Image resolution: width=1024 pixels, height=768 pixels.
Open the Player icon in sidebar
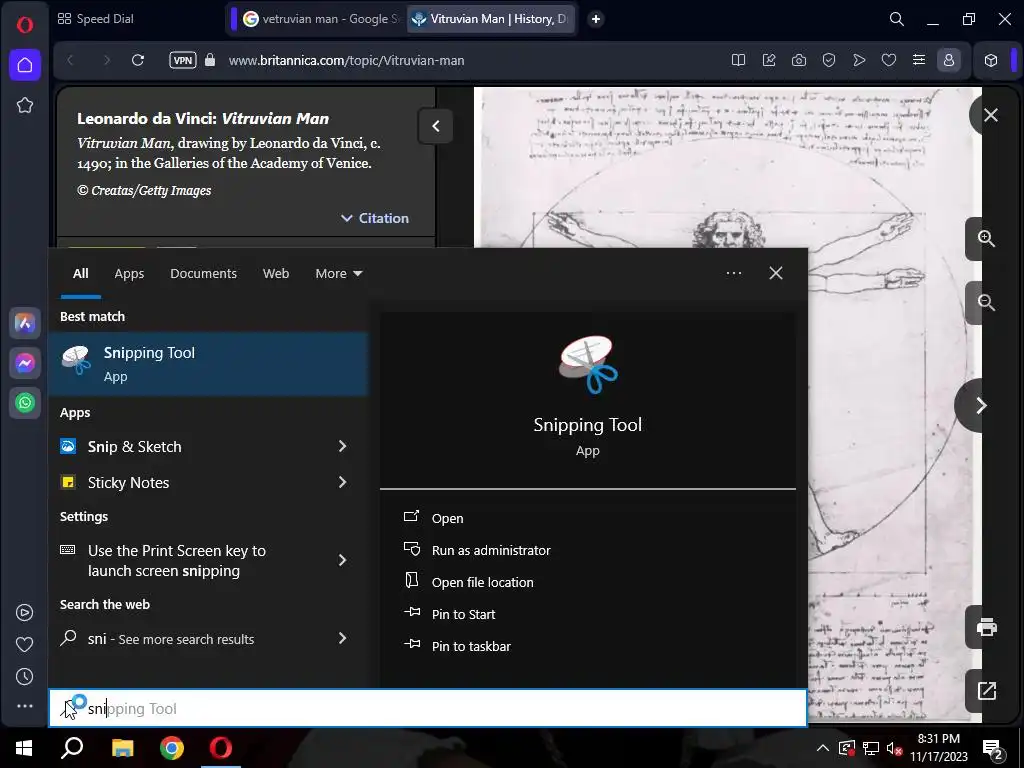click(25, 613)
